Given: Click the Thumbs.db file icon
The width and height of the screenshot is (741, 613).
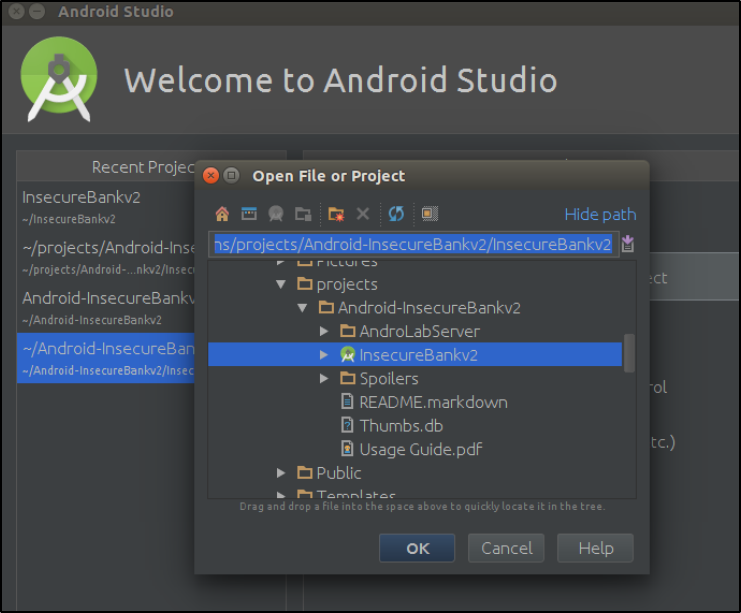Looking at the screenshot, I should pos(347,425).
